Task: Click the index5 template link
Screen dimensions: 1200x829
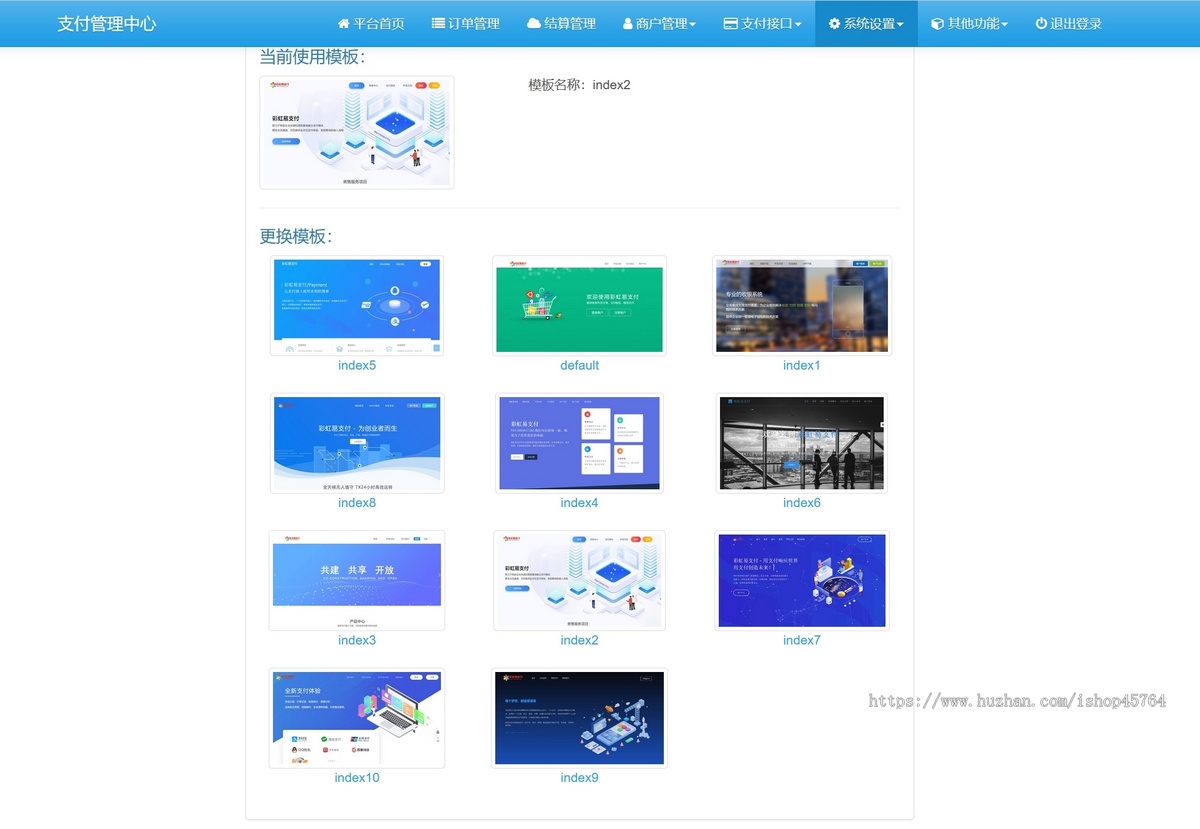Action: (357, 365)
